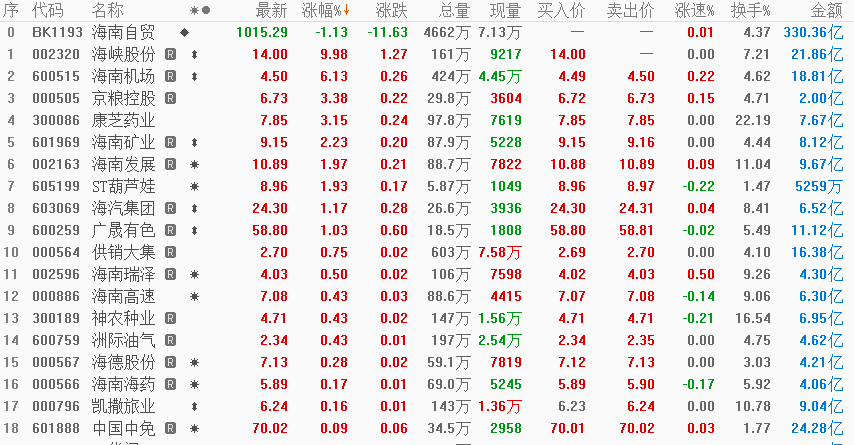The width and height of the screenshot is (854, 445).
Task: Click the R badge beside 广晟有色
Action: click(x=170, y=230)
